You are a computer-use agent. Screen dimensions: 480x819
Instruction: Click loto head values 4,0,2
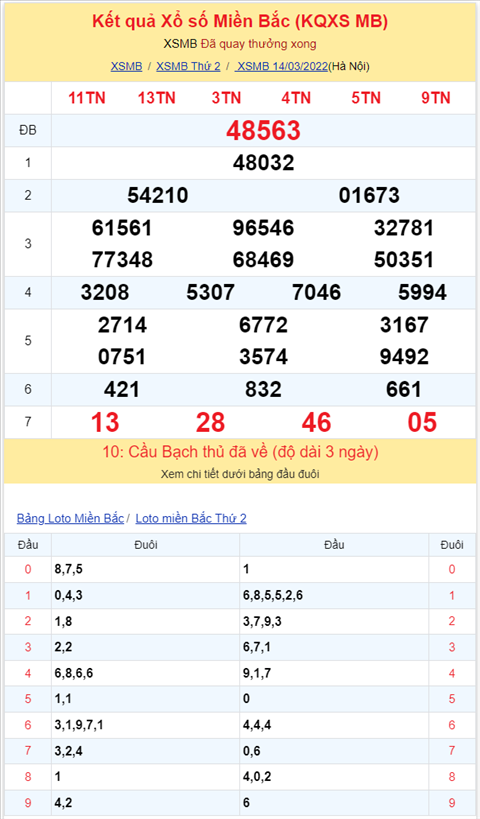click(257, 777)
